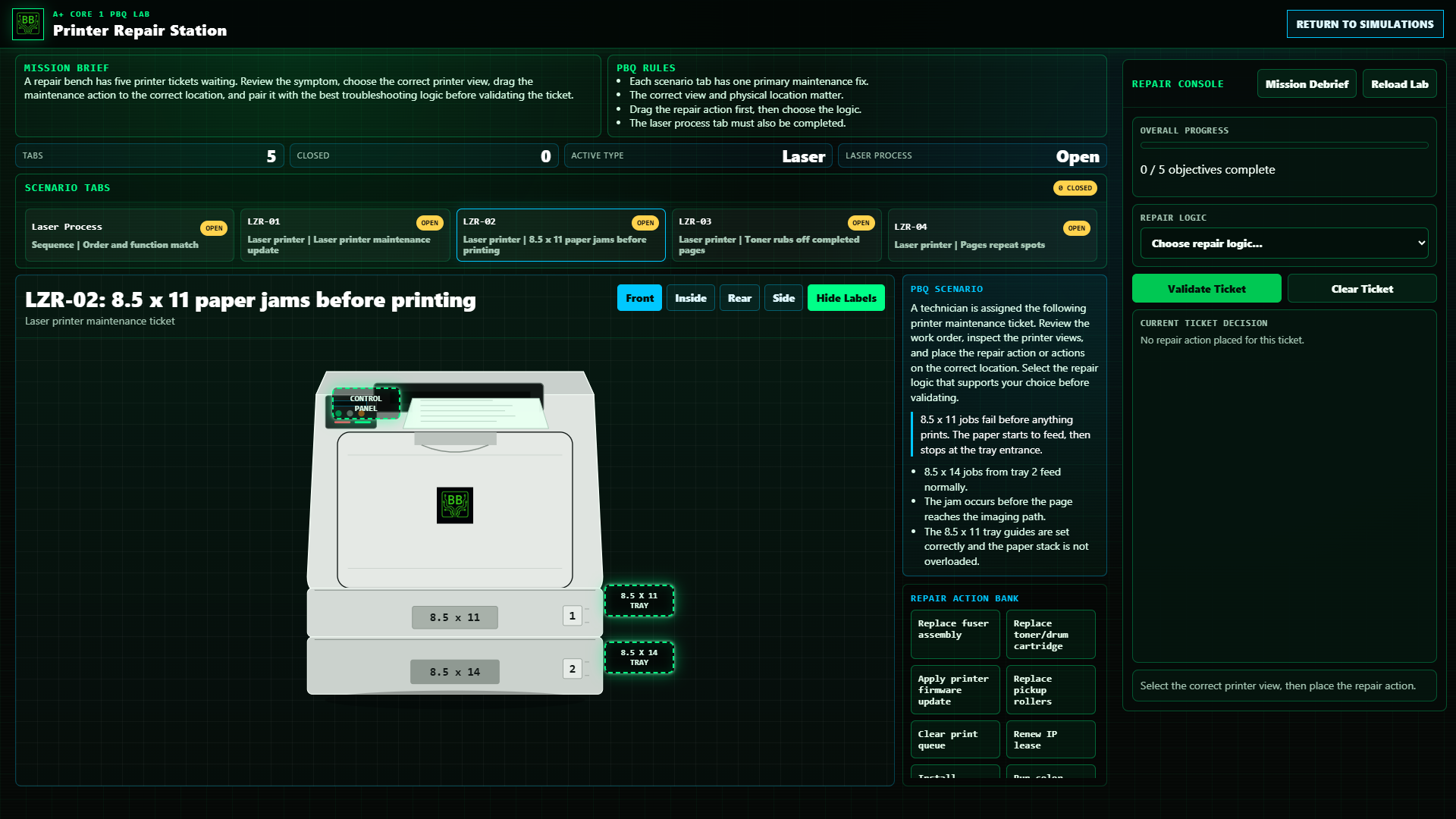1456x819 pixels.
Task: Pick Replace pickup rollers action
Action: coord(1051,689)
